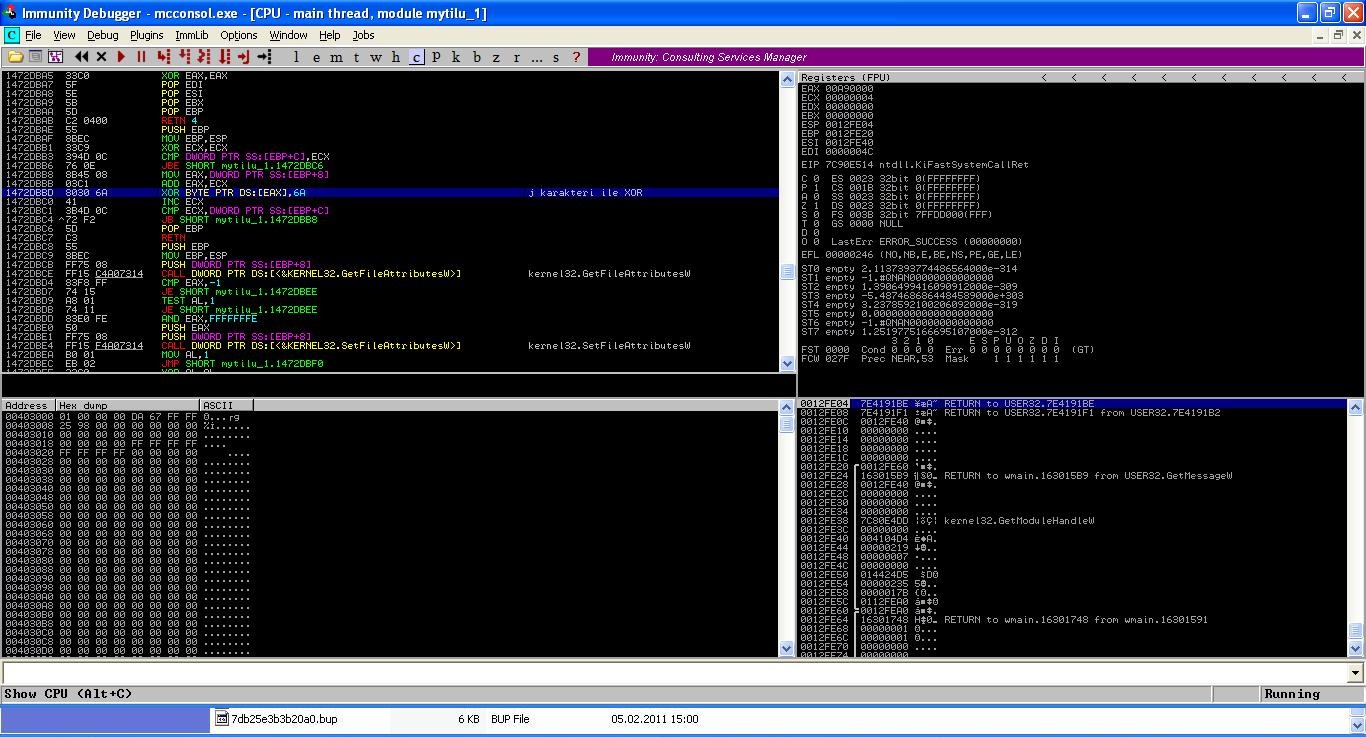Run the program with the red play icon

121,57
